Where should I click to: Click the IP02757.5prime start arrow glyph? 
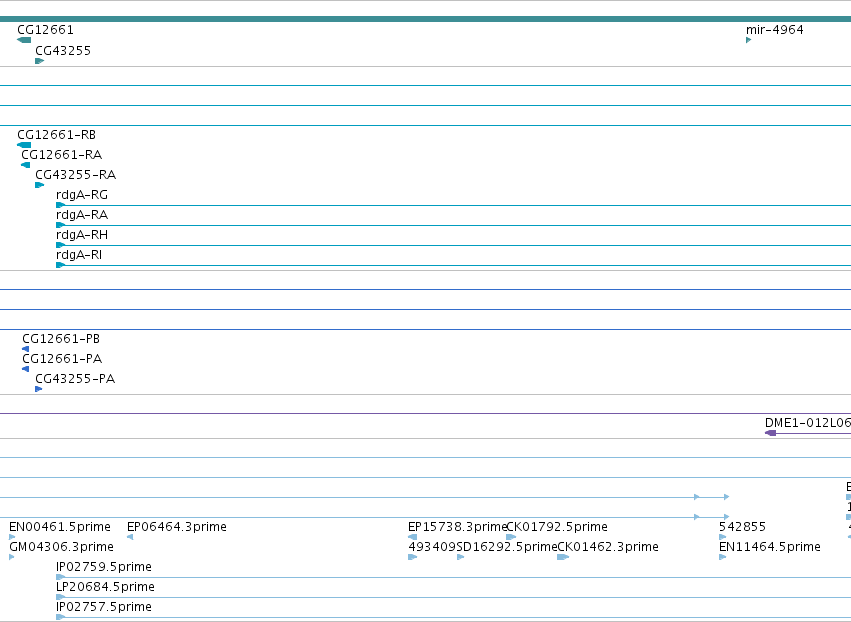(x=60, y=618)
